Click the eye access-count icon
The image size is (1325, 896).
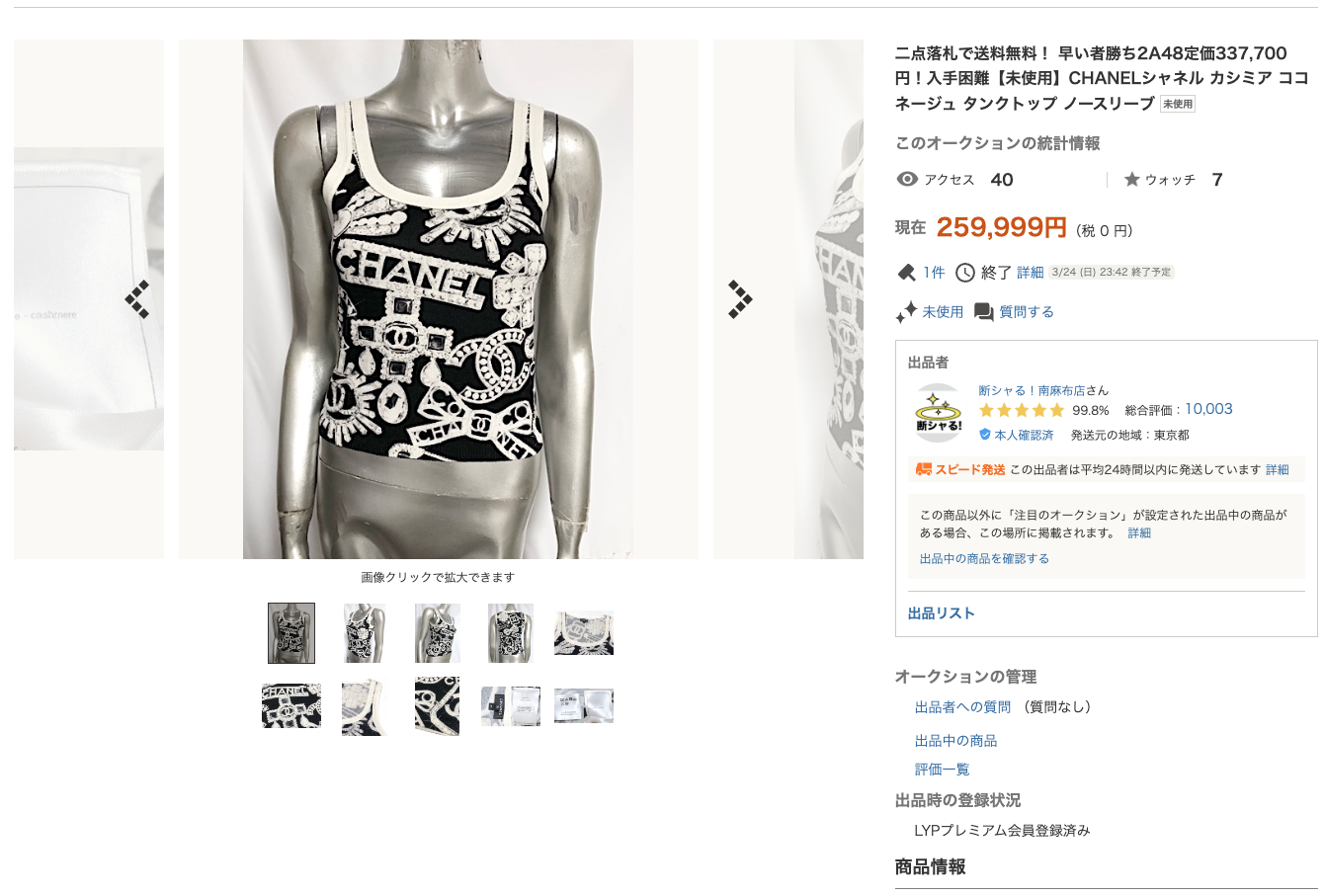pos(907,179)
